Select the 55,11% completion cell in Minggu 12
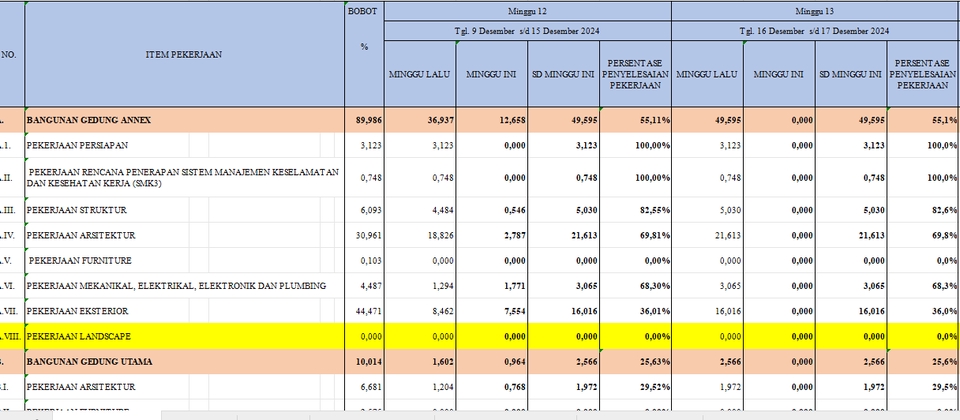The height and width of the screenshot is (420, 960). tap(635, 120)
